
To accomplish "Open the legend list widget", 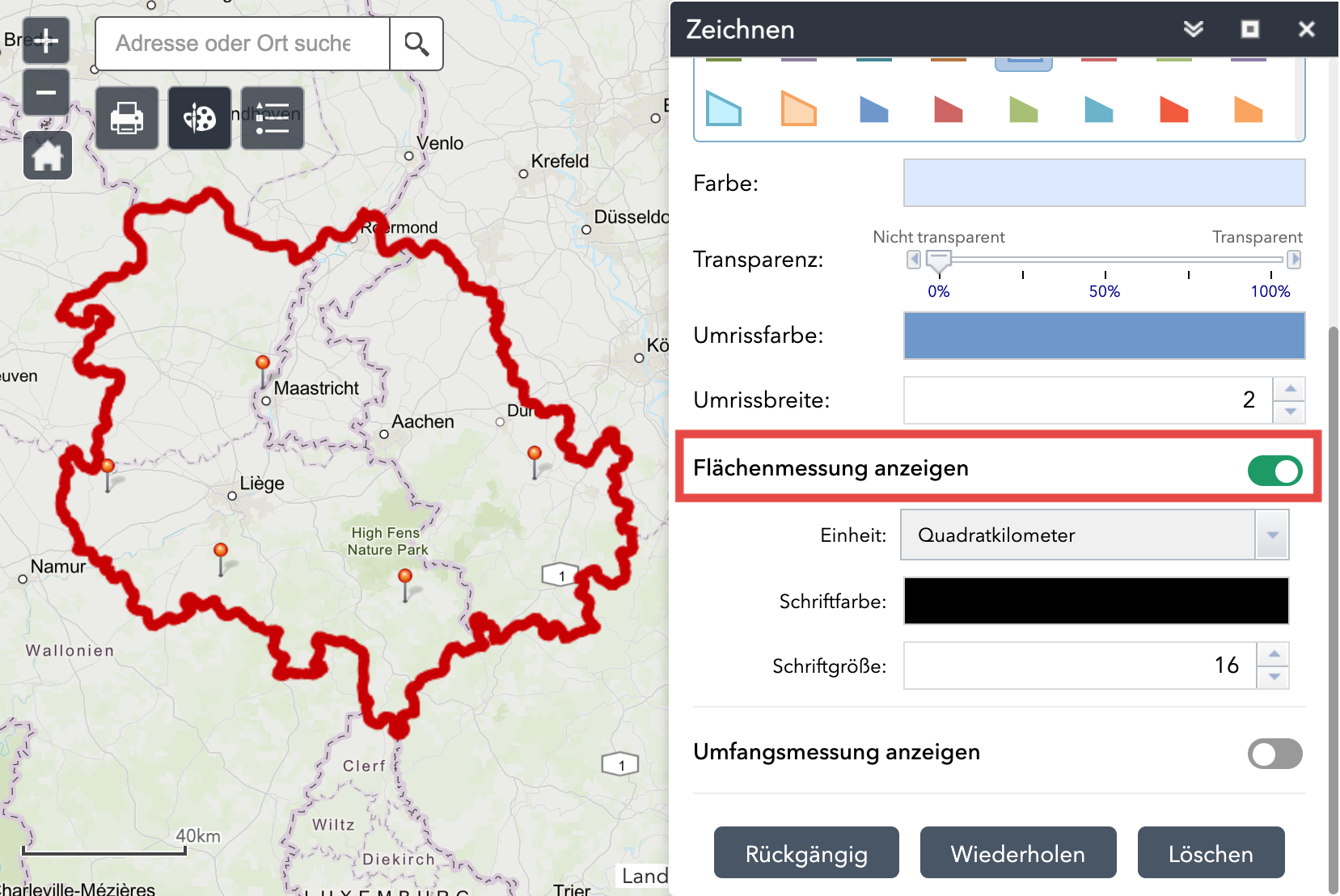I will tap(273, 119).
